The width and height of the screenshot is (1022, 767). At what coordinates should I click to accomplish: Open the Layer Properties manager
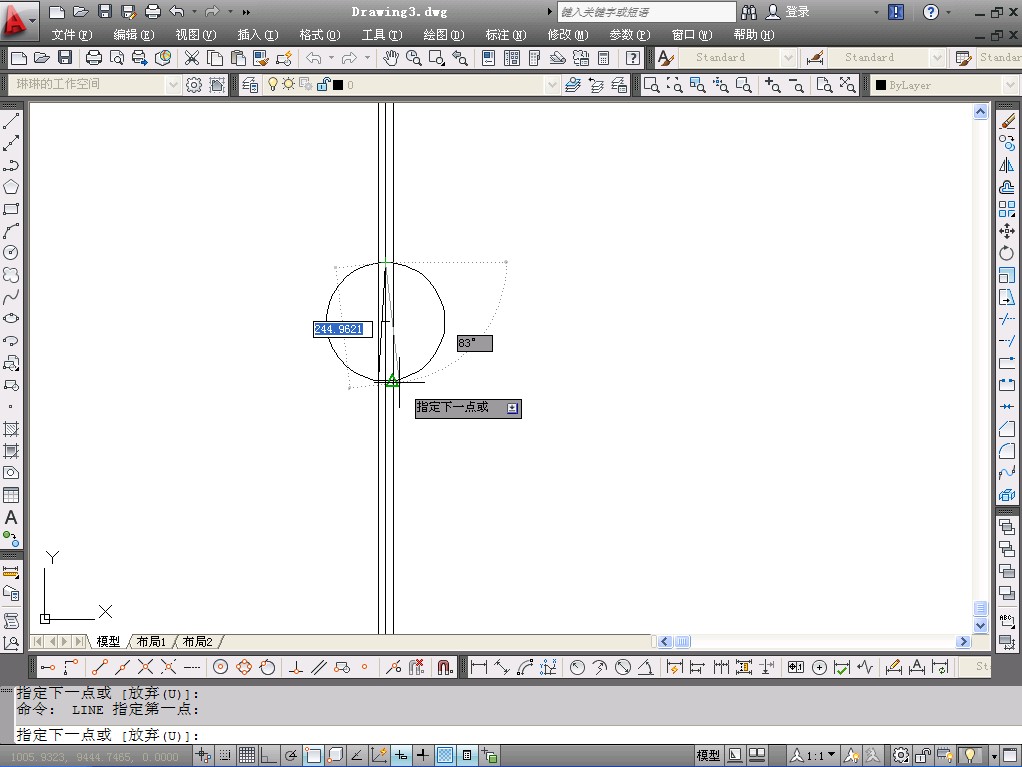(x=249, y=85)
